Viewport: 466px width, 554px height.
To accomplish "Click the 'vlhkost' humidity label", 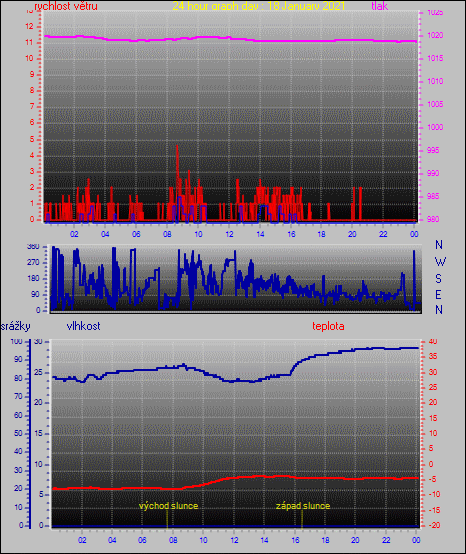I will (x=83, y=326).
